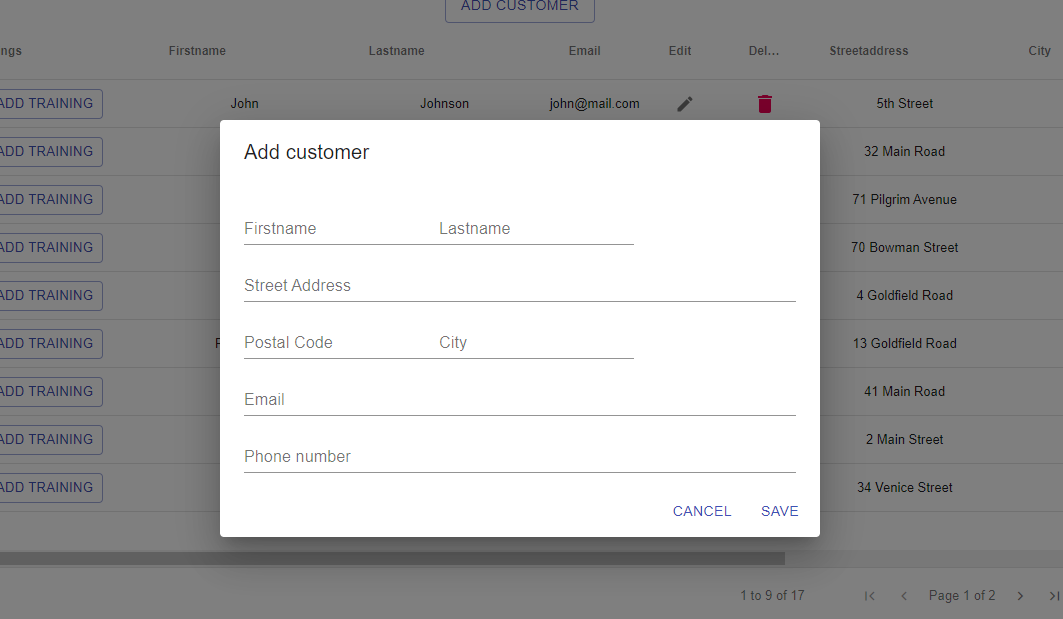Click ADD TRAINING in John's row

click(47, 104)
